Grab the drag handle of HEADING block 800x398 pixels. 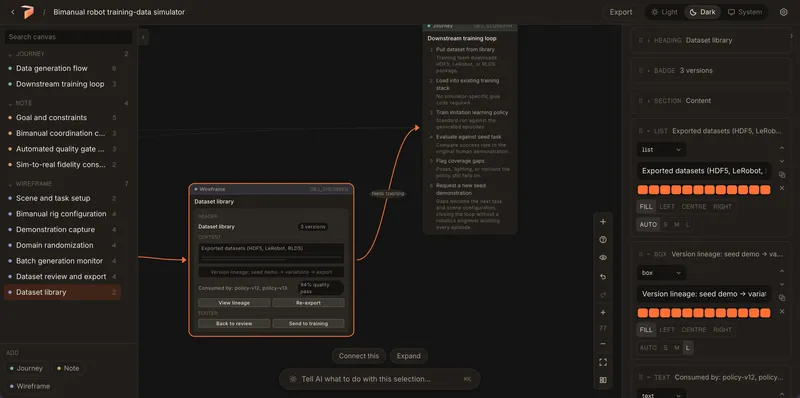(640, 40)
